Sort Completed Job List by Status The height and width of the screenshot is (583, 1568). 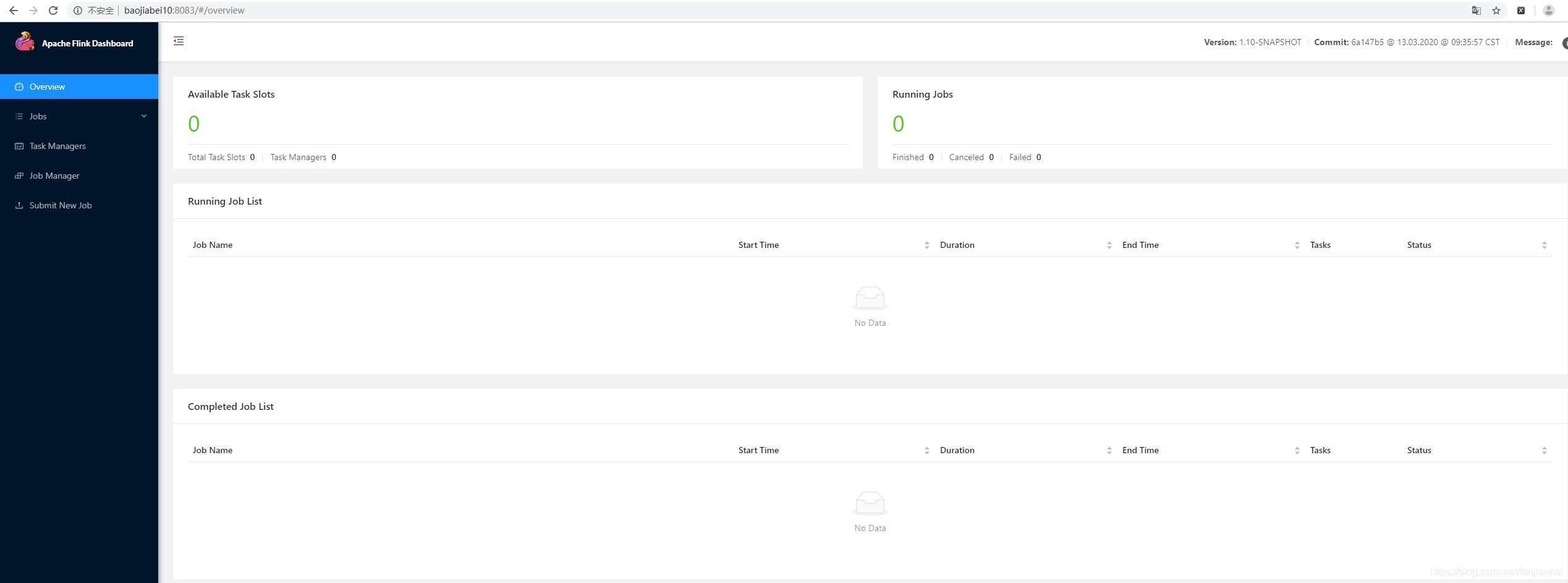click(1545, 451)
